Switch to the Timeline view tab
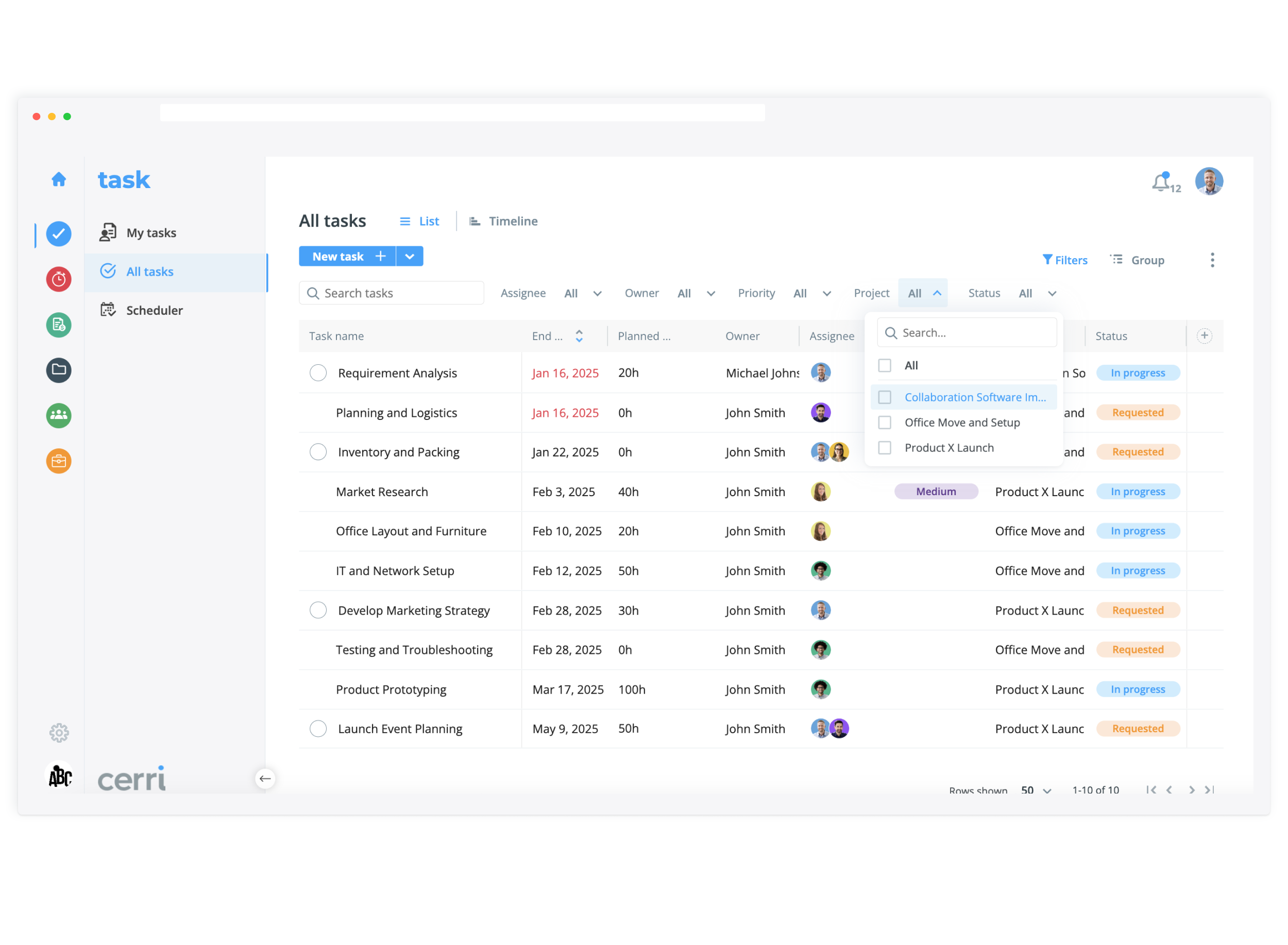Image resolution: width=1288 pixels, height=945 pixels. (503, 222)
